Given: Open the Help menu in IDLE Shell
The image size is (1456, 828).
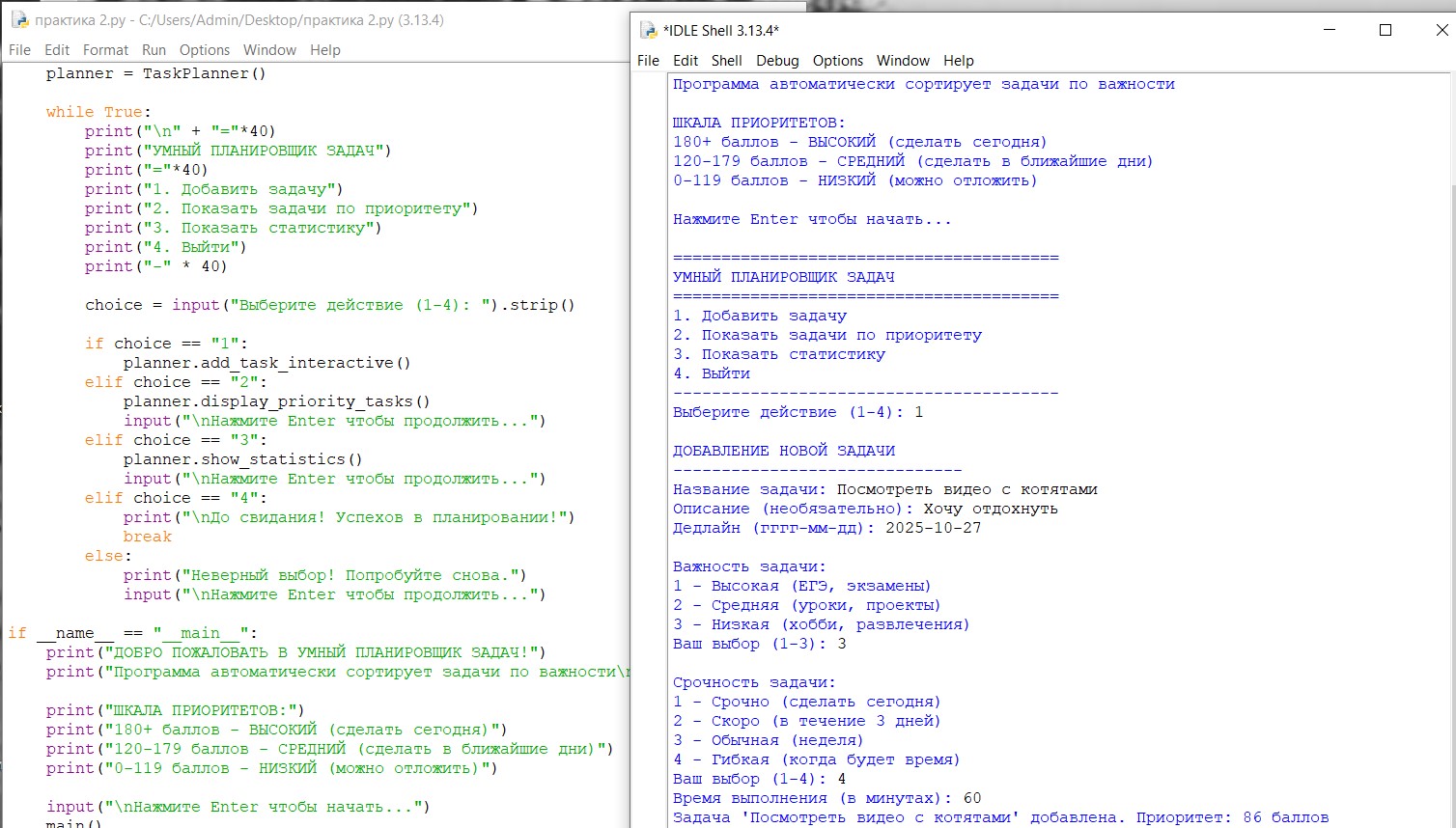Looking at the screenshot, I should click(958, 61).
